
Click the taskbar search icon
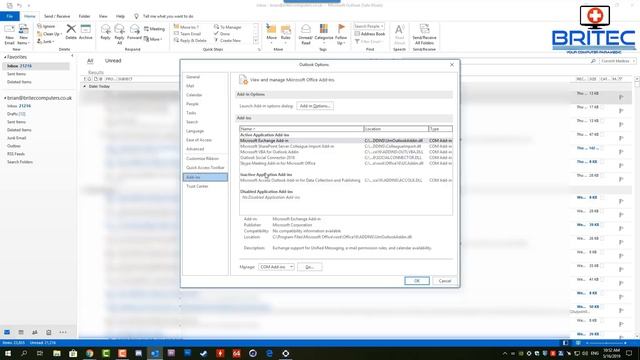coord(24,353)
